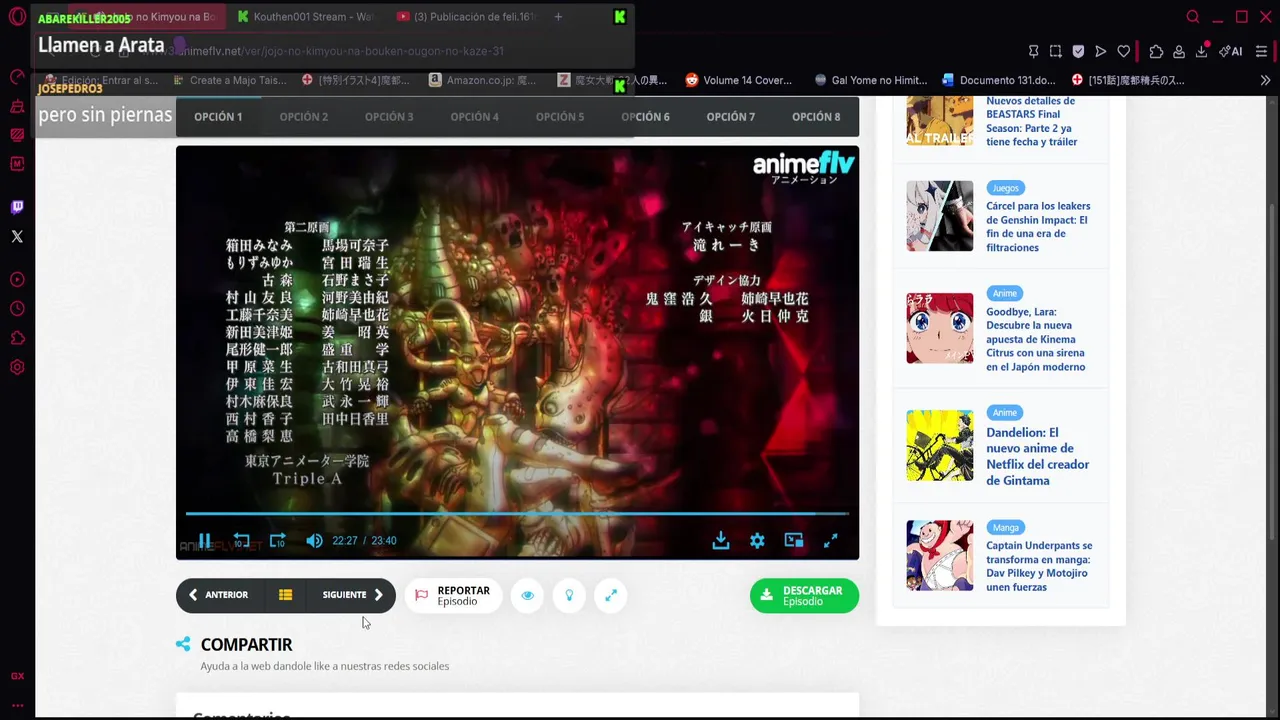Open Extensions cube icon in sidebar
Image resolution: width=1280 pixels, height=720 pixels.
(17, 338)
